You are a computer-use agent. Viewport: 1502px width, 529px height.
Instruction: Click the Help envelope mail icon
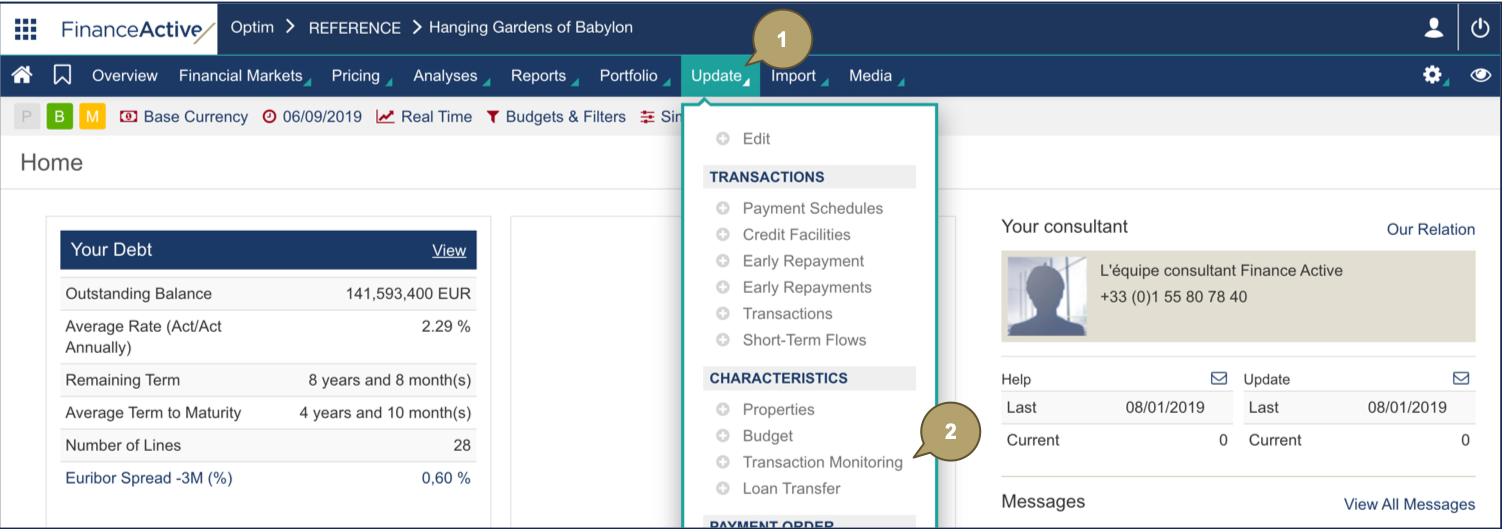pos(1219,378)
